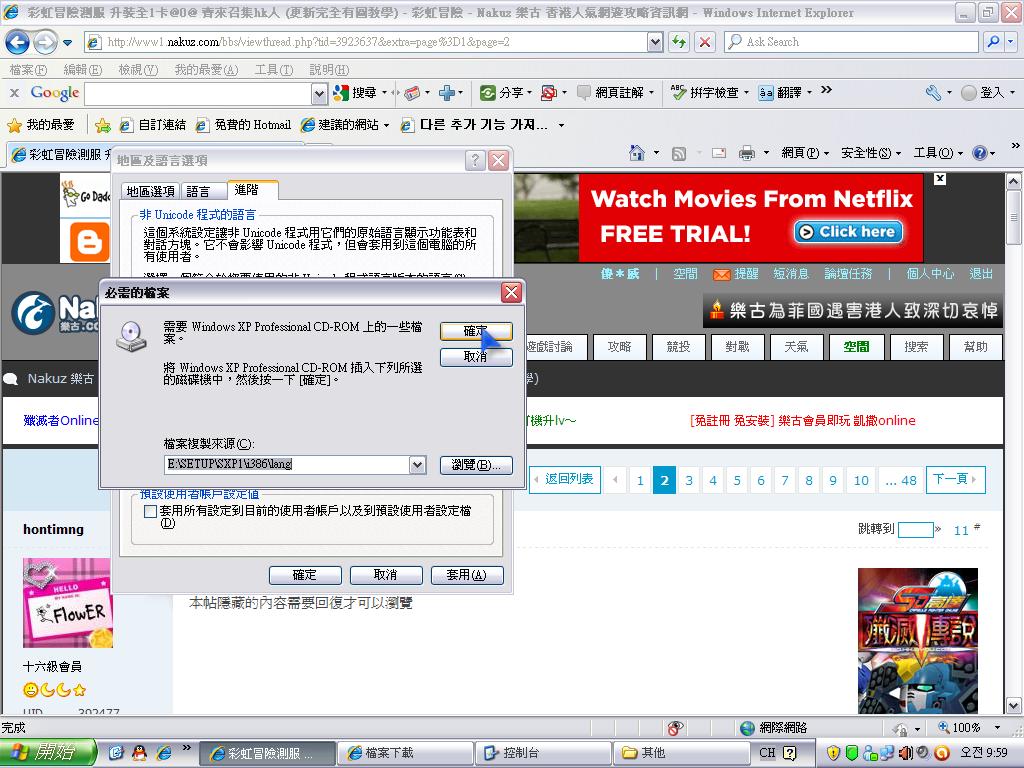Click the return to list (返回列表) button
This screenshot has width=1024, height=768.
564,480
